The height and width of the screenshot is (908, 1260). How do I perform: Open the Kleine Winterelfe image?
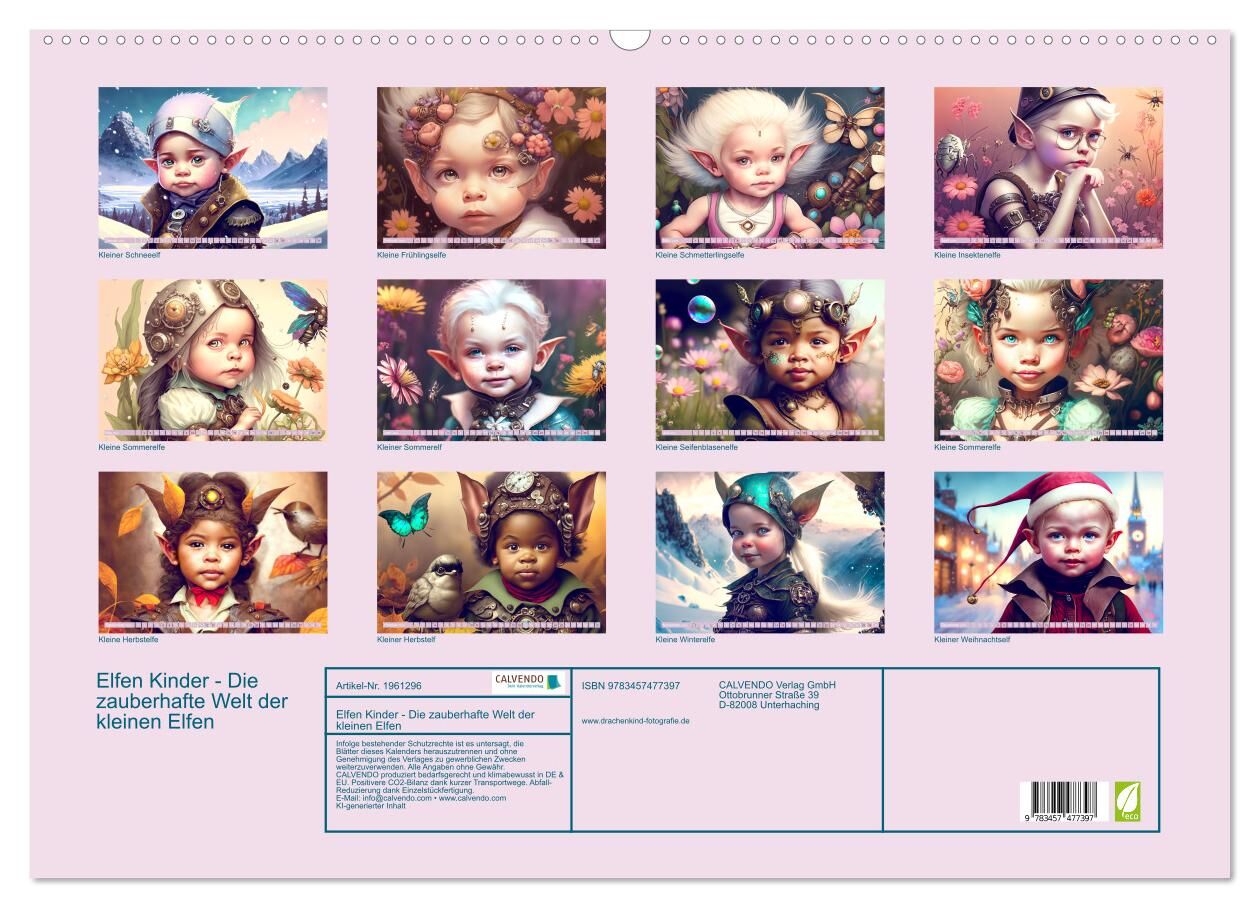[x=770, y=552]
